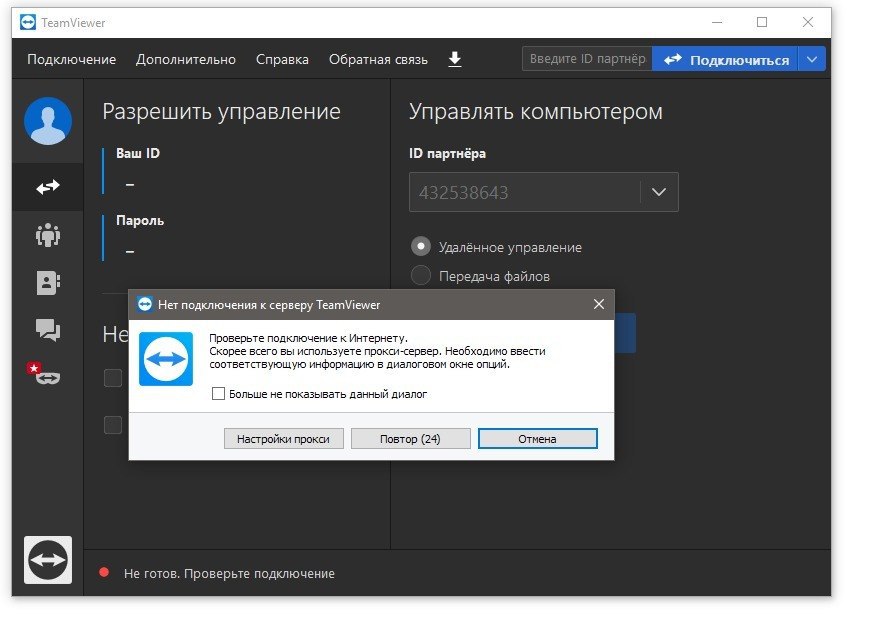871x625 pixels.
Task: Click the red connection status dot
Action: (104, 572)
